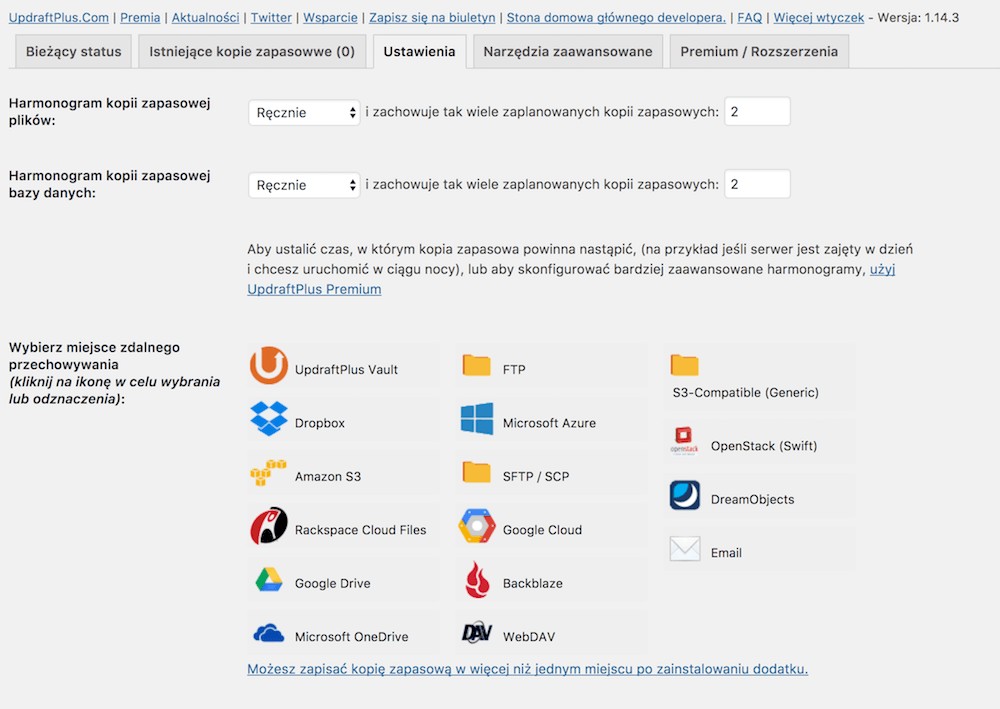Viewport: 1000px width, 709px height.
Task: Choose the S3-Compatible (Generic) folder icon
Action: (684, 365)
